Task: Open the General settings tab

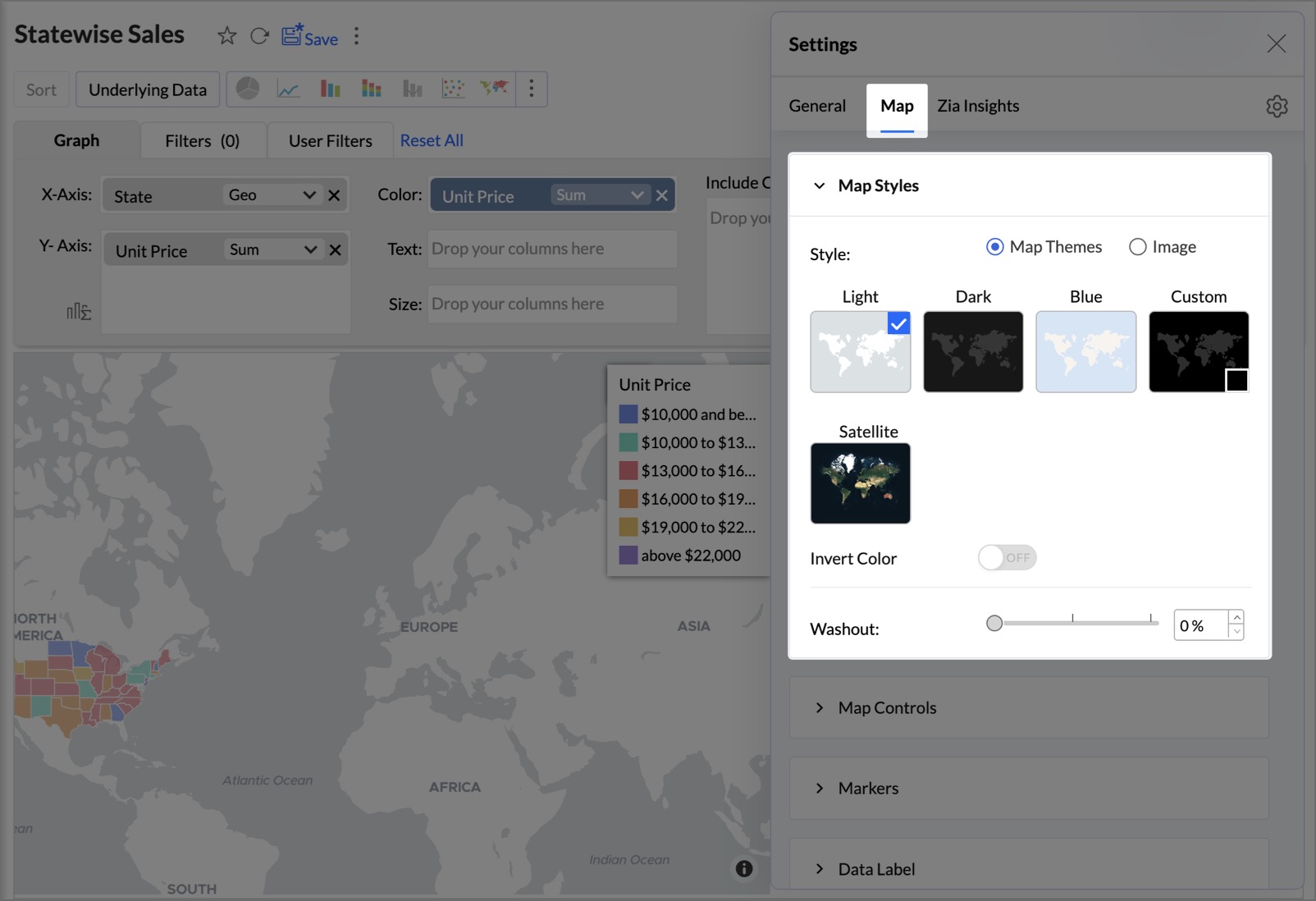Action: [816, 106]
